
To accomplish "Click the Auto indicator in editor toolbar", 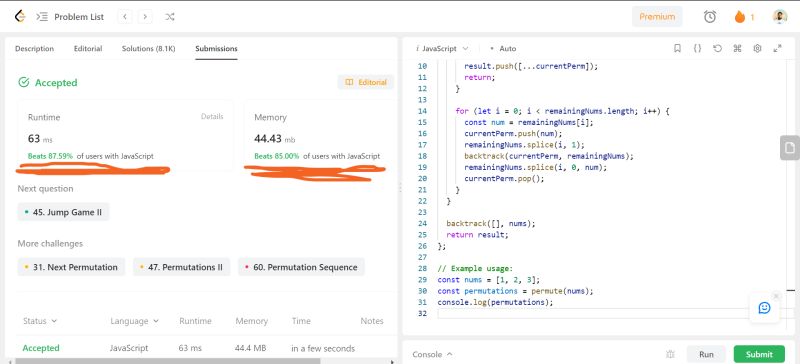I will [x=503, y=48].
